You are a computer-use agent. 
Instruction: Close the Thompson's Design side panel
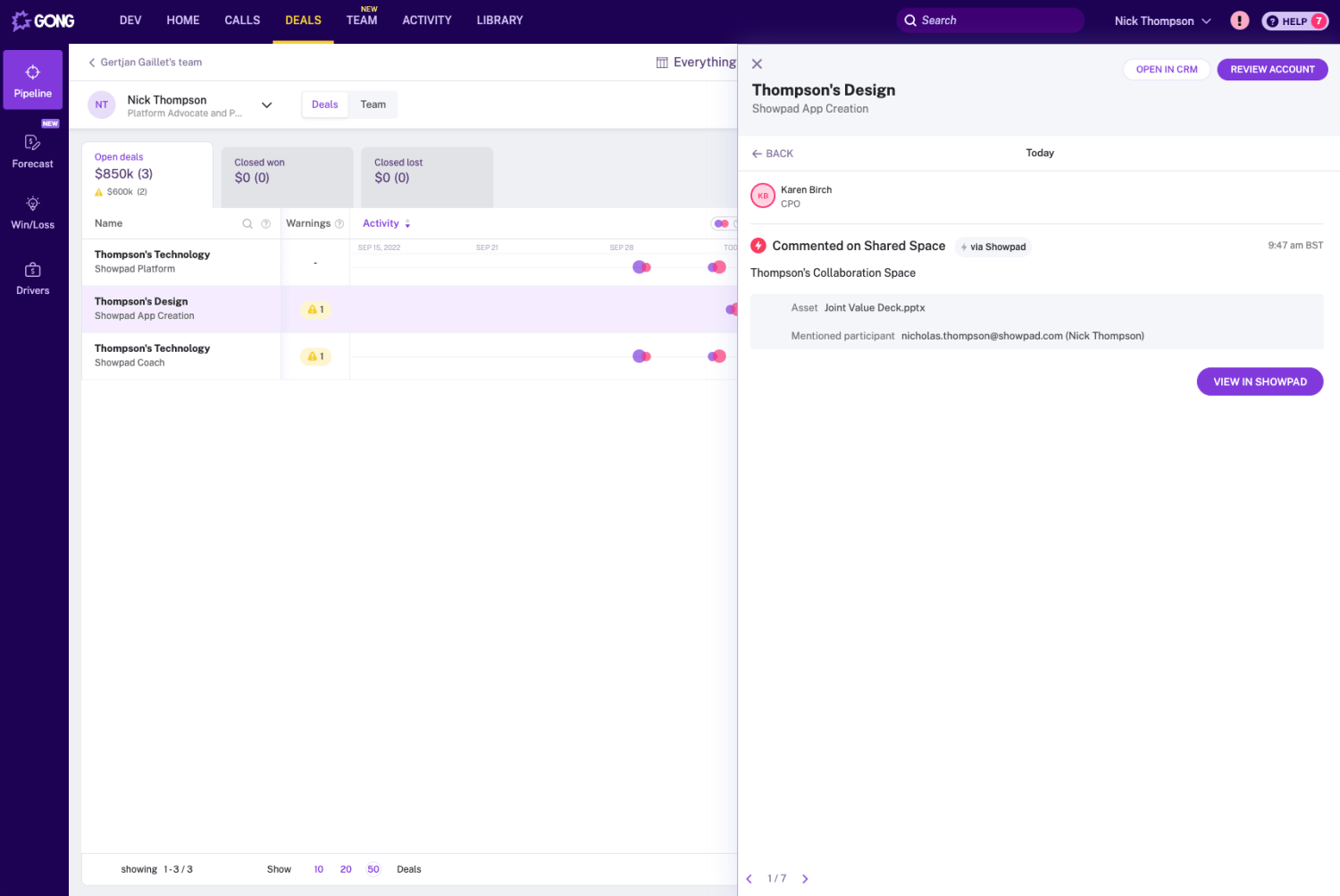click(757, 64)
